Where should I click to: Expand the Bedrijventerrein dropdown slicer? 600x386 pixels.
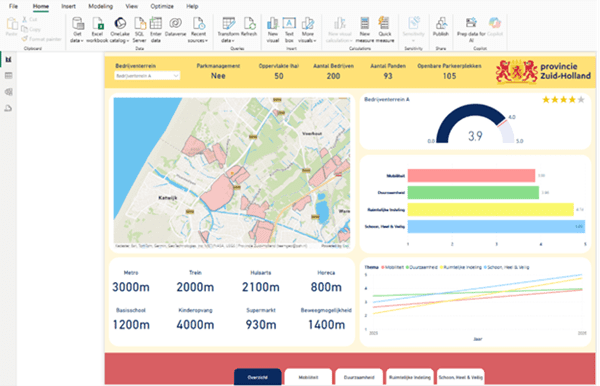tap(147, 76)
